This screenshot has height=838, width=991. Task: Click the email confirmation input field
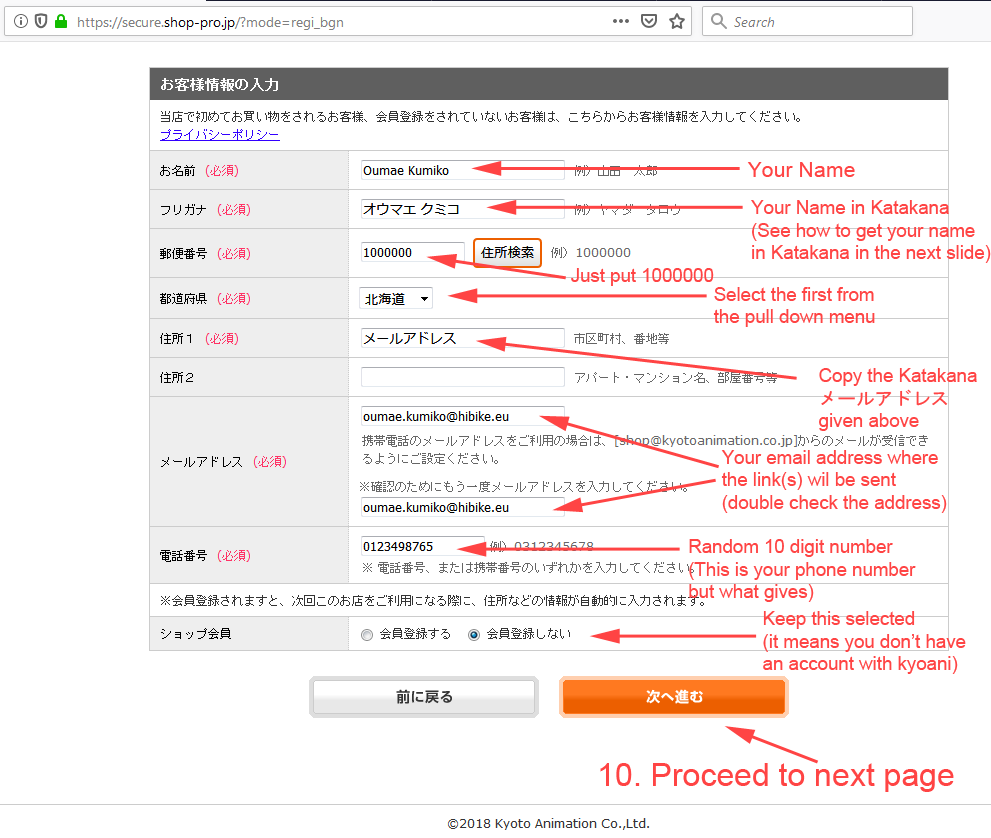[462, 507]
